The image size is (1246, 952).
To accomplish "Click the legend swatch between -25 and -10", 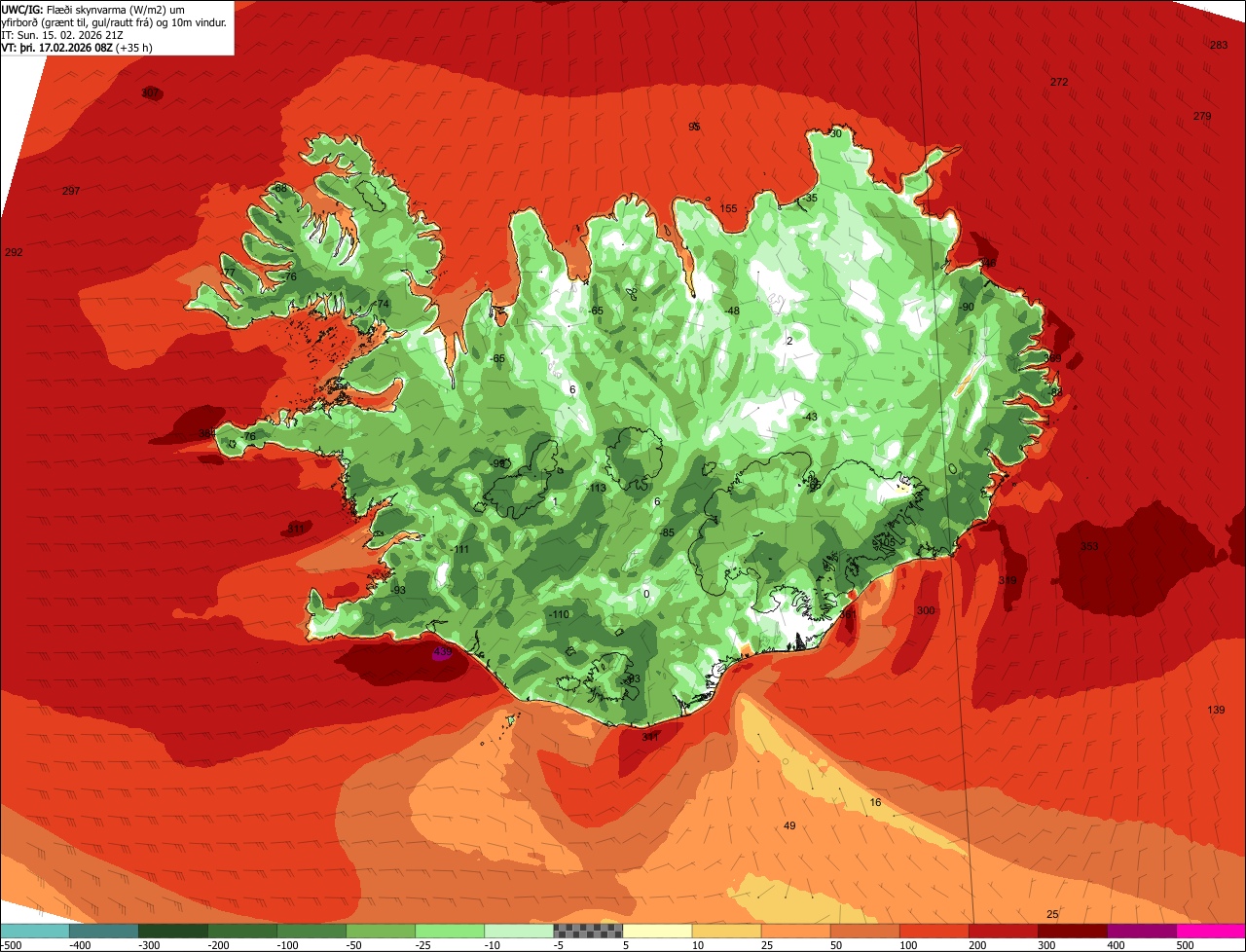I will (450, 931).
